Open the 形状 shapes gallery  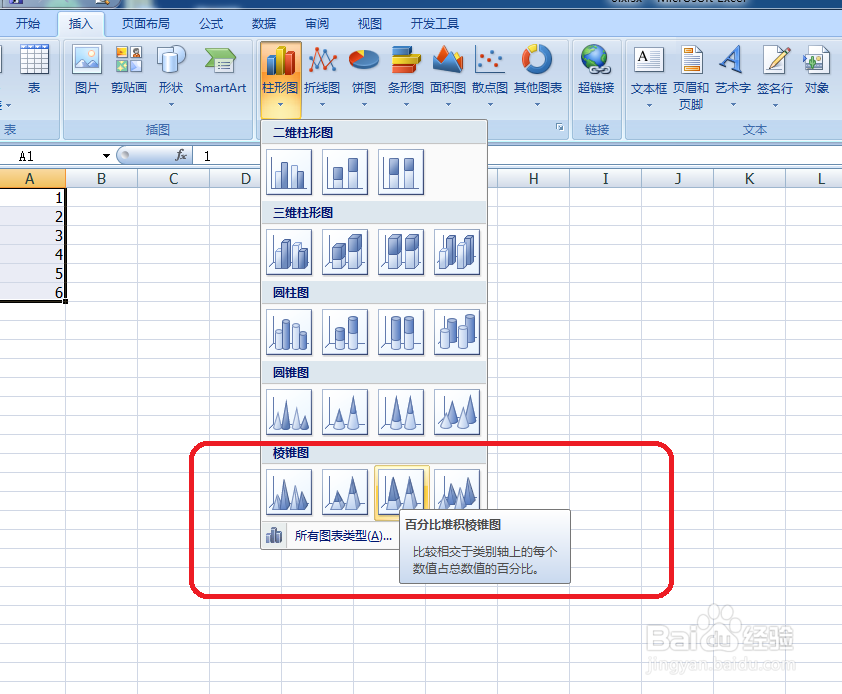coord(171,78)
